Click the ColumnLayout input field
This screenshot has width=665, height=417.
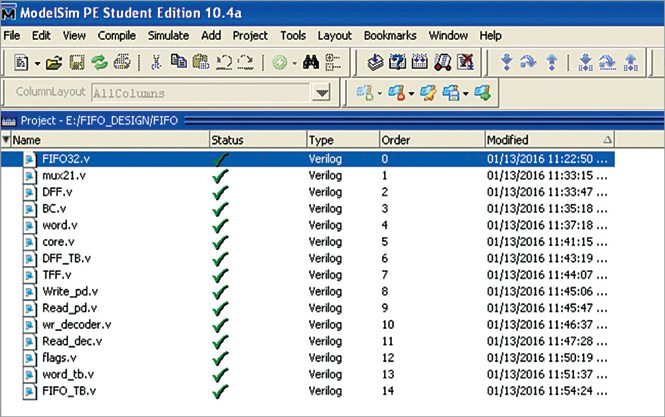point(198,93)
